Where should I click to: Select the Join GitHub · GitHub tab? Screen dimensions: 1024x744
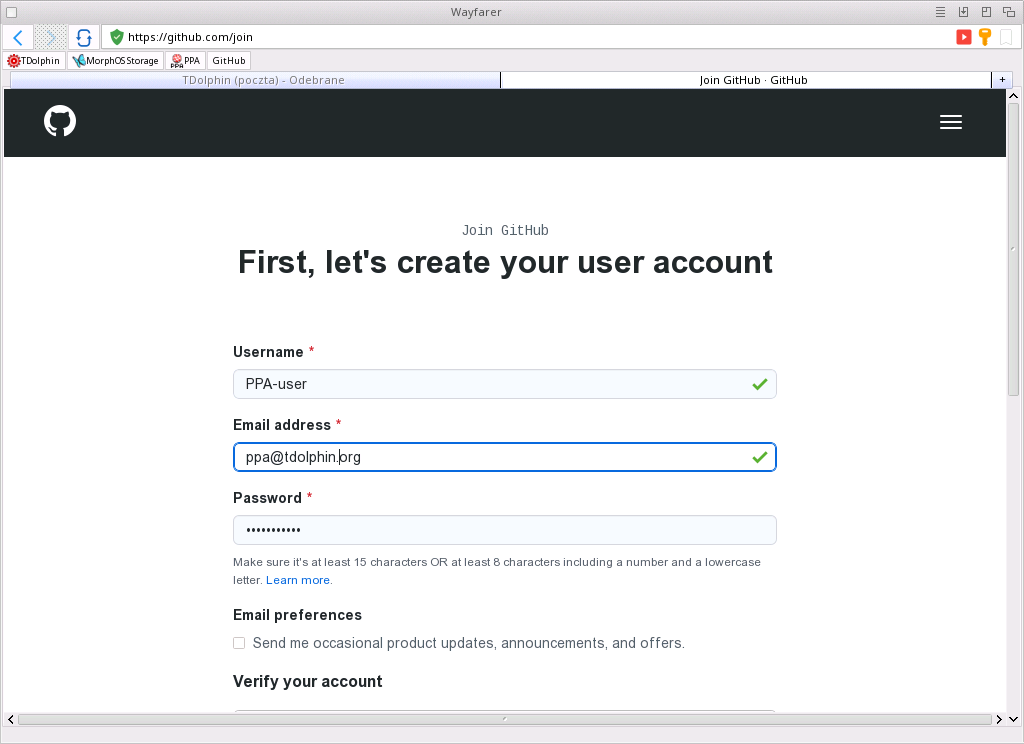point(746,80)
